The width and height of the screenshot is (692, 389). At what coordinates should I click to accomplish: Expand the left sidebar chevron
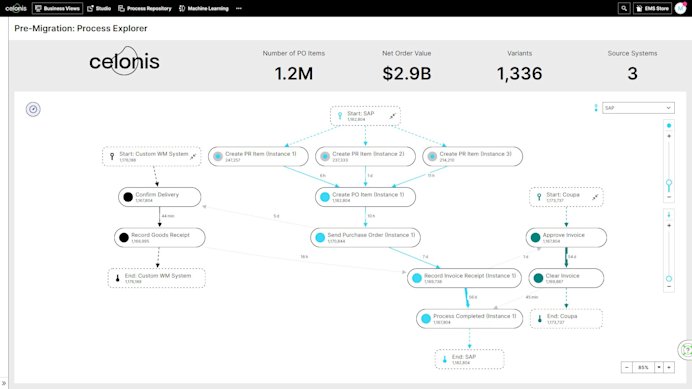tap(4, 384)
